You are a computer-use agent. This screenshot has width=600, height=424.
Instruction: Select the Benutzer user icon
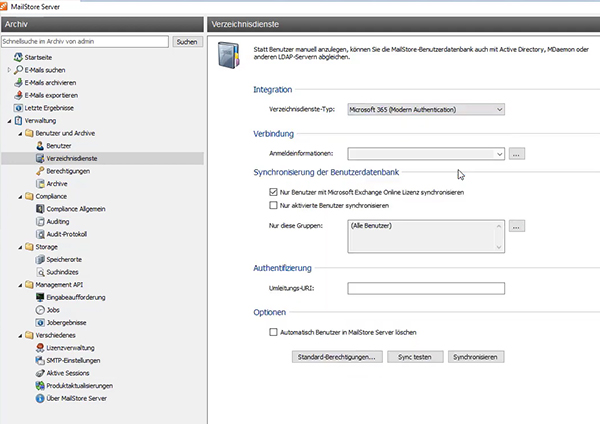(x=39, y=145)
